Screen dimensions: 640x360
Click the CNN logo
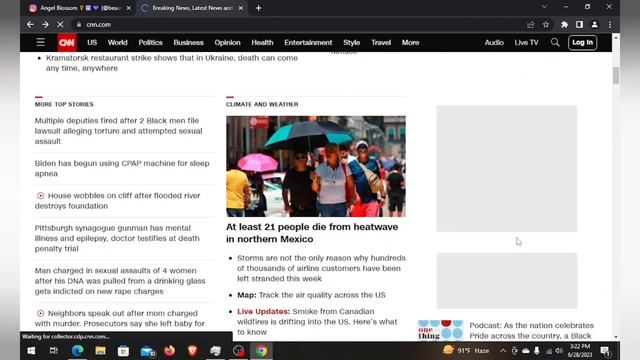[67, 42]
